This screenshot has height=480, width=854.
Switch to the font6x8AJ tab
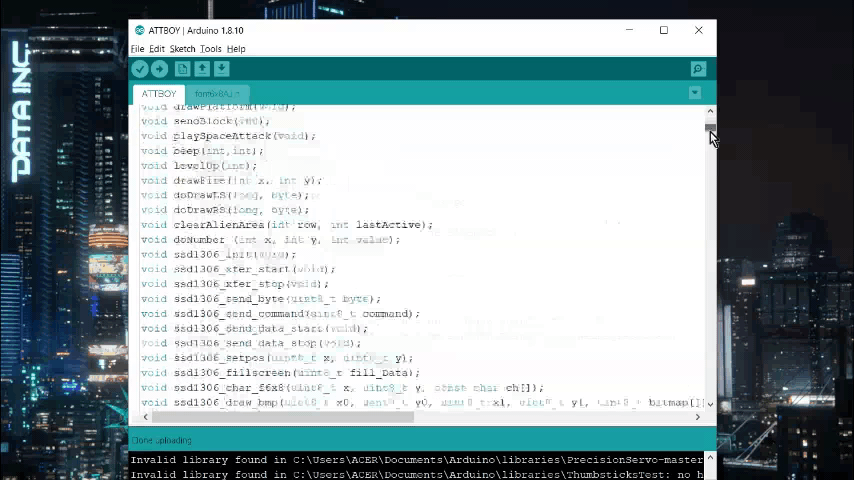click(217, 94)
